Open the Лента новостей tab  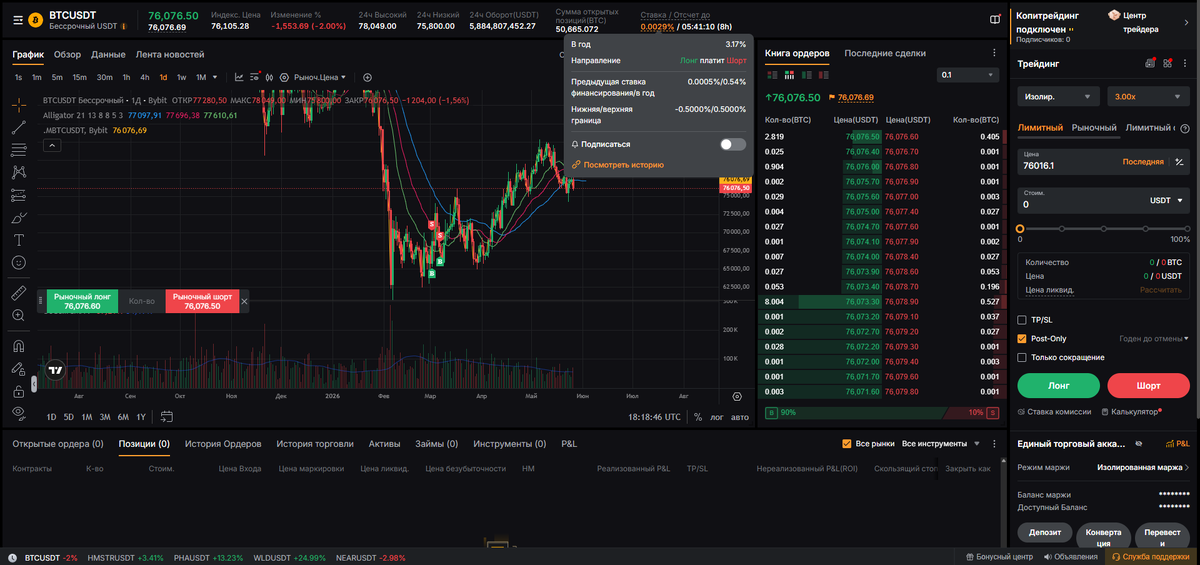170,54
